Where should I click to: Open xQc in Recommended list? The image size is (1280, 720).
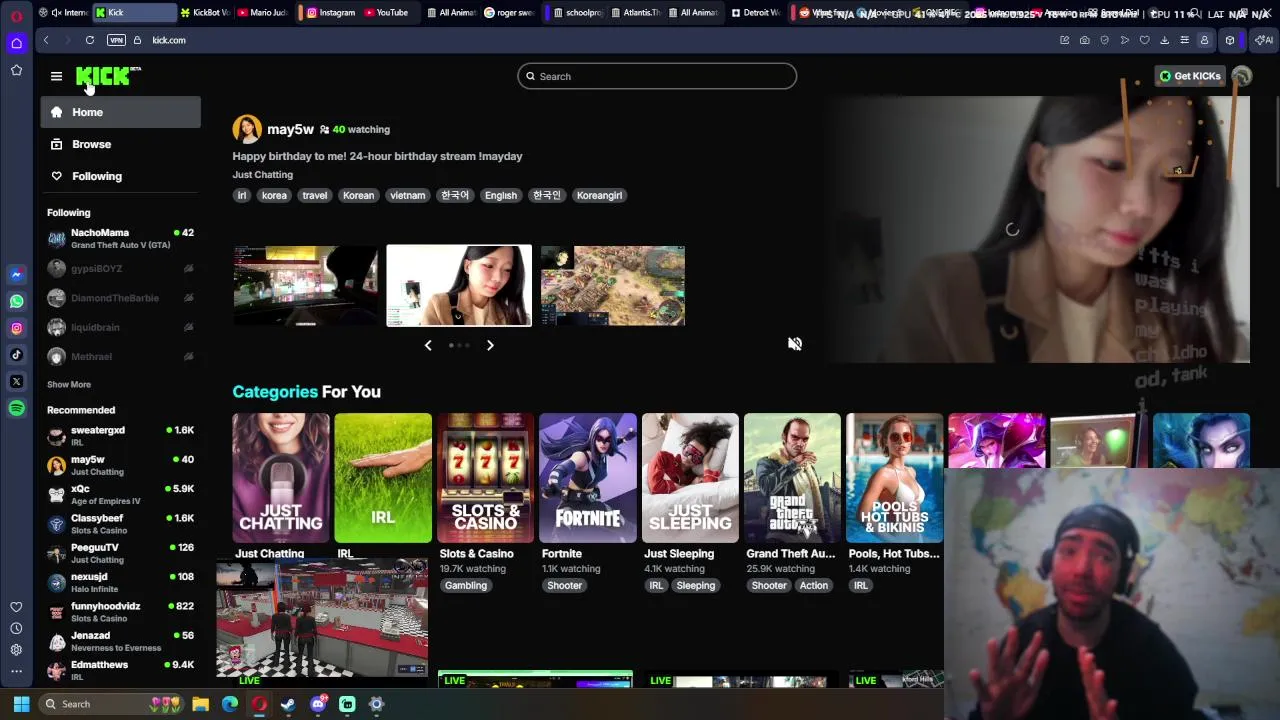[120, 495]
